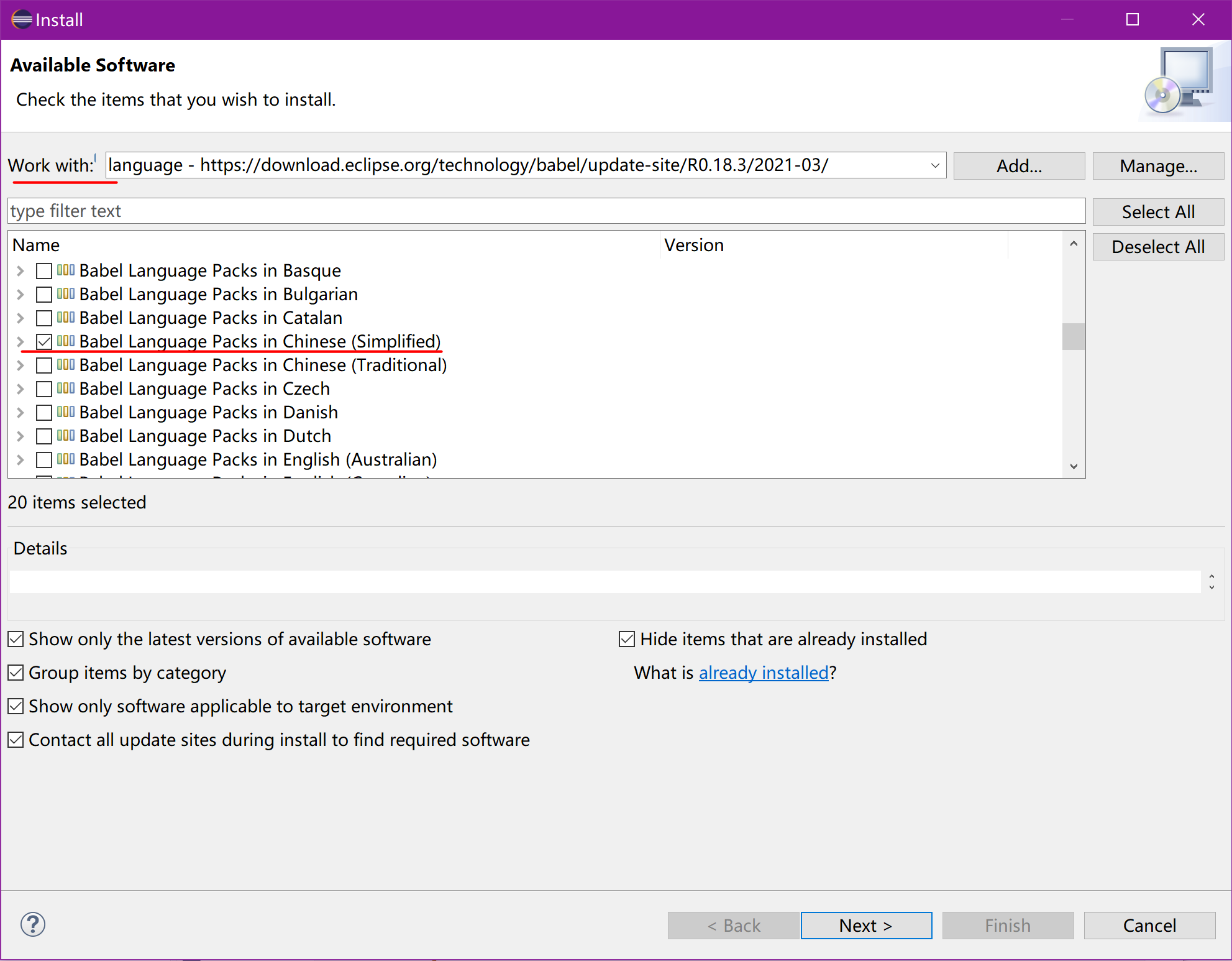Click the Chinese (Traditional) pack category icon
Screen dimensions: 1232x961
click(66, 365)
